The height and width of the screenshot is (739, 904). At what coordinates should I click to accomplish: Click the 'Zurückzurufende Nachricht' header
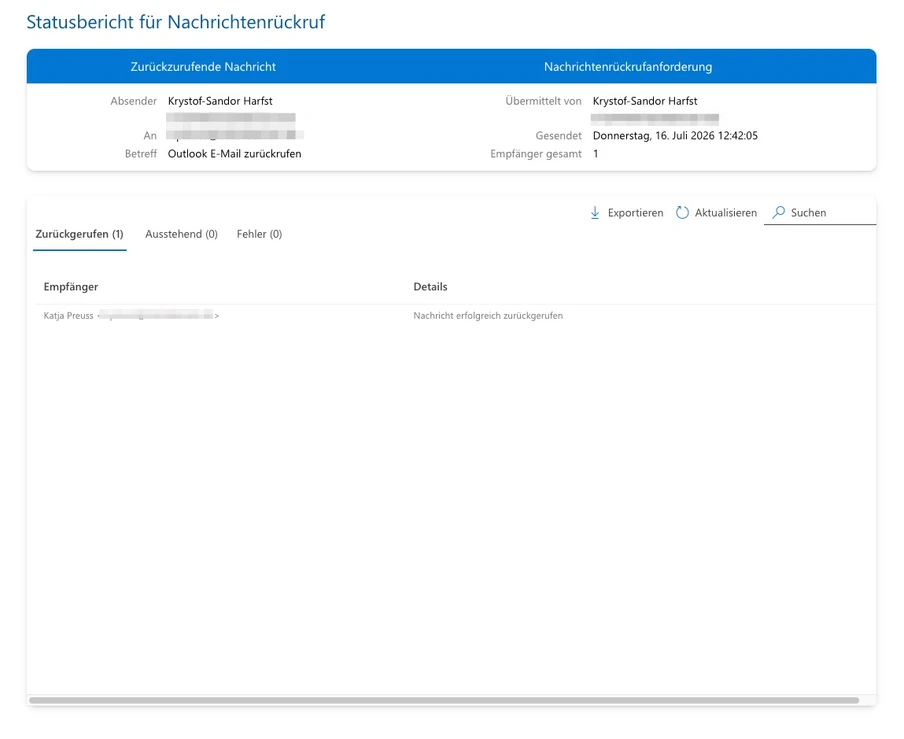tap(203, 67)
